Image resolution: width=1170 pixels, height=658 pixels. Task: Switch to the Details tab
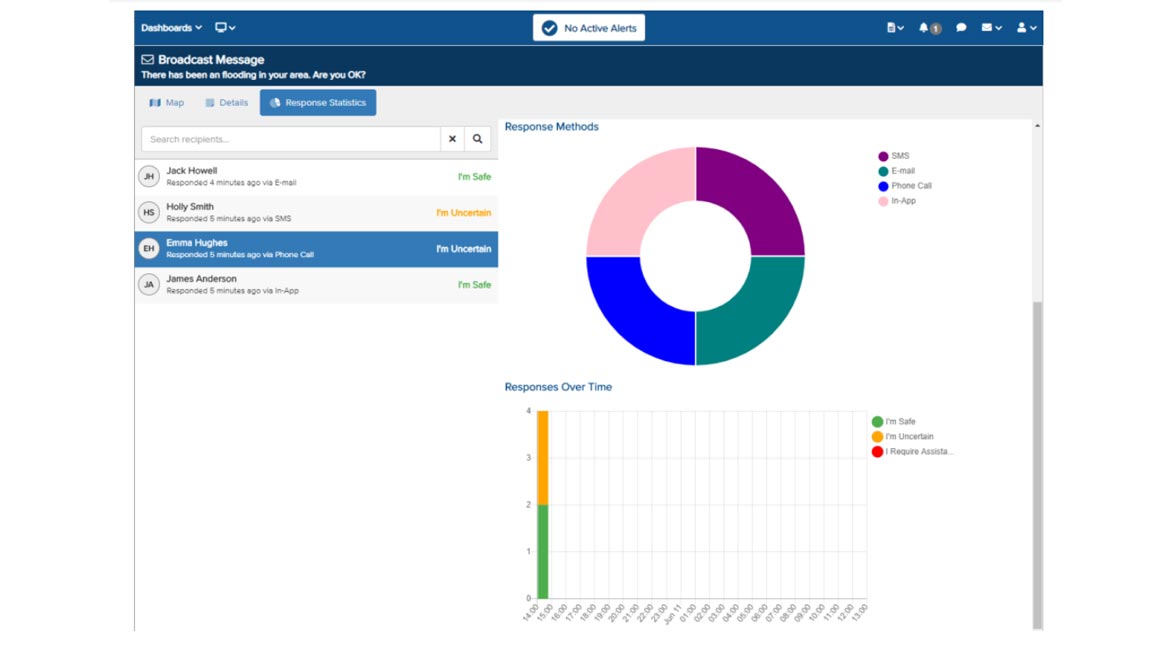coord(226,103)
